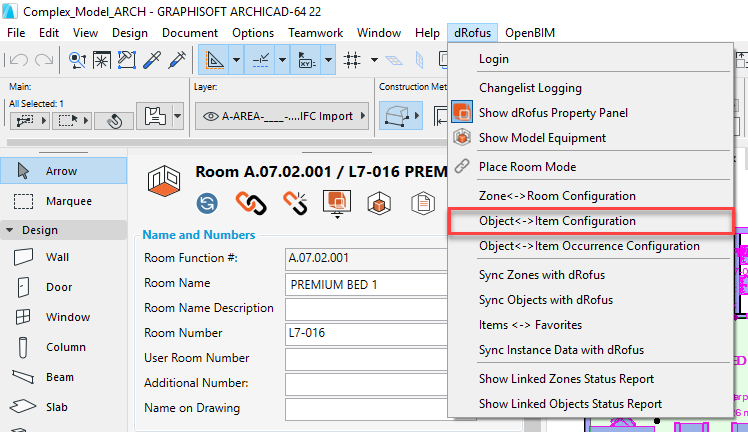Click the eyedropper pick up parameters icon
This screenshot has height=432, width=748.
153,60
